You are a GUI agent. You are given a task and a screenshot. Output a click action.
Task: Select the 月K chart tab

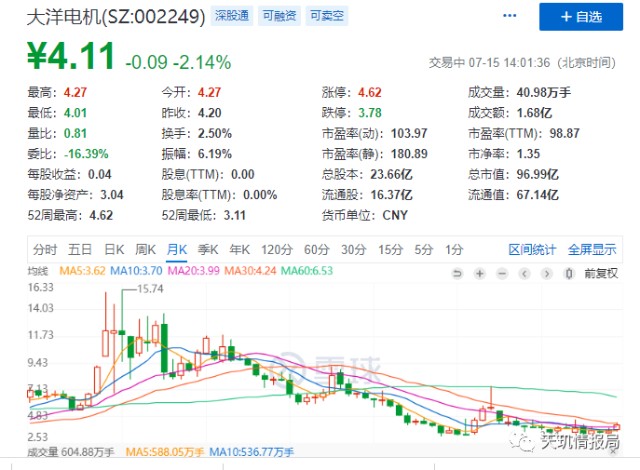(177, 249)
